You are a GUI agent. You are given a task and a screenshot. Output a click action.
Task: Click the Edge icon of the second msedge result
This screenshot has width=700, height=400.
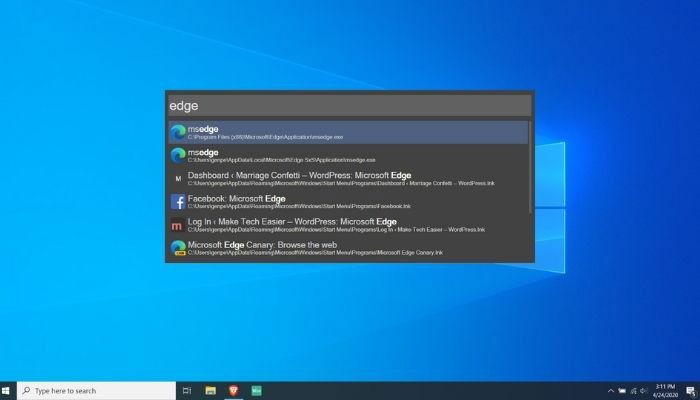[178, 155]
